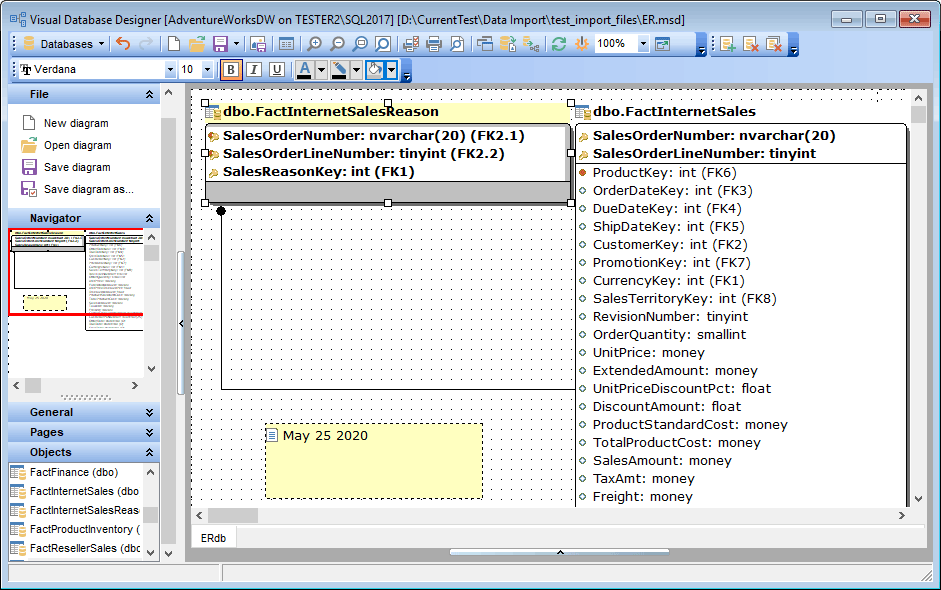Apply the font color A button
Viewport: 941px width, 590px height.
(305, 70)
